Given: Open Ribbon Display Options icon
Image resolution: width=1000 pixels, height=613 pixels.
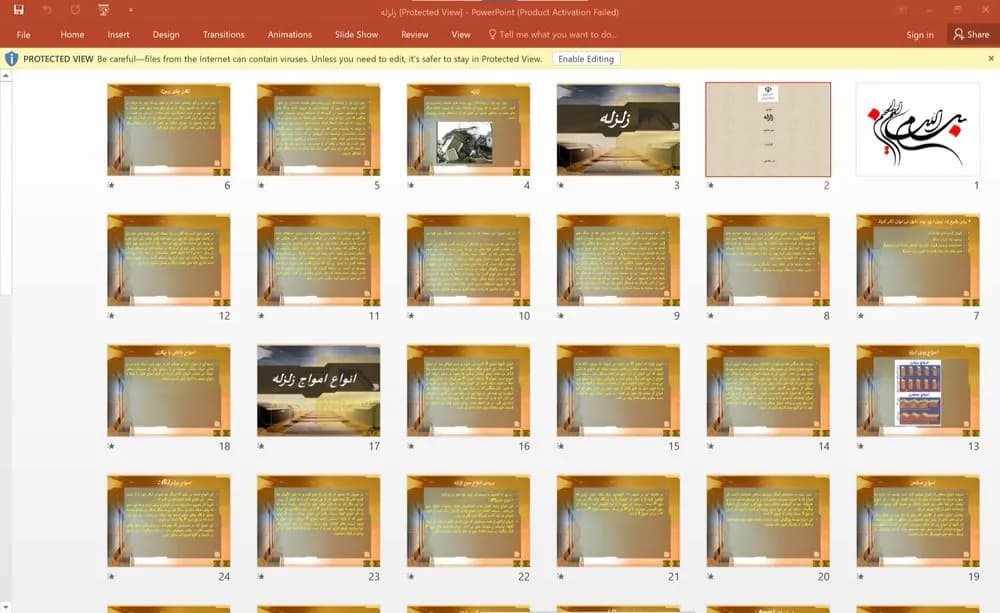Looking at the screenshot, I should coord(902,10).
